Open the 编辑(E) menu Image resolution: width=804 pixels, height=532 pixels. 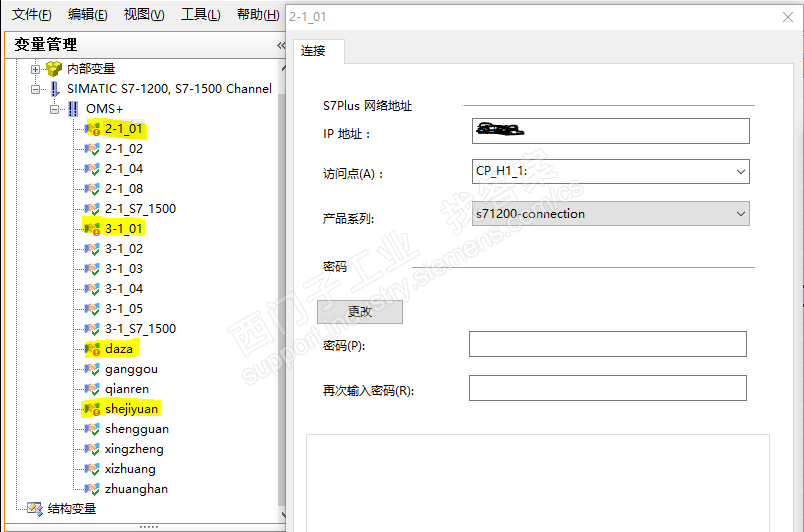(88, 14)
